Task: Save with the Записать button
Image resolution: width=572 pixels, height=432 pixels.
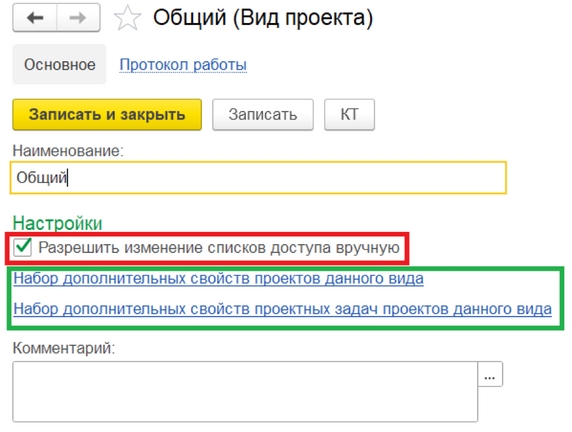Action: point(263,115)
